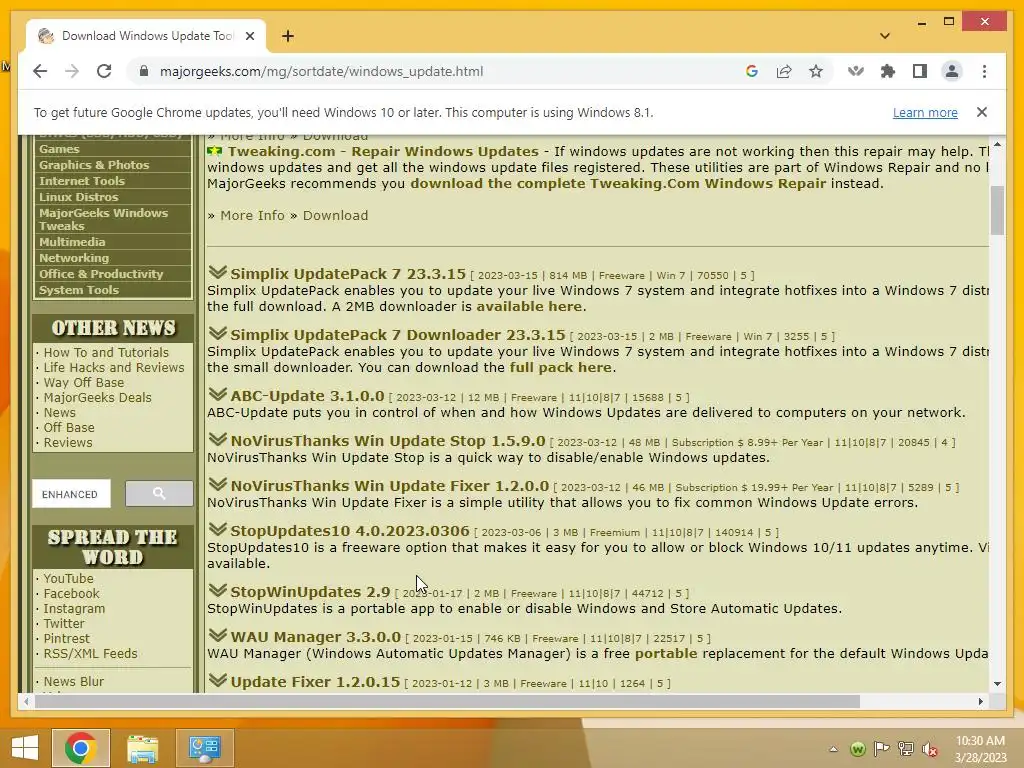Screen dimensions: 1024x768
Task: Open the Graphics & Photos category
Action: (94, 165)
